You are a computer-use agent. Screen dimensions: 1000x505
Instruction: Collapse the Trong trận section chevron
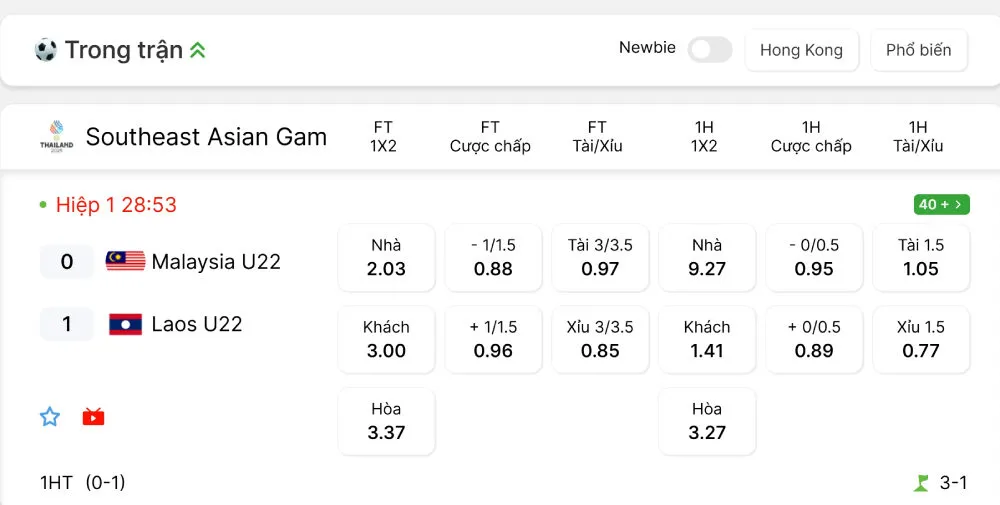coord(198,50)
